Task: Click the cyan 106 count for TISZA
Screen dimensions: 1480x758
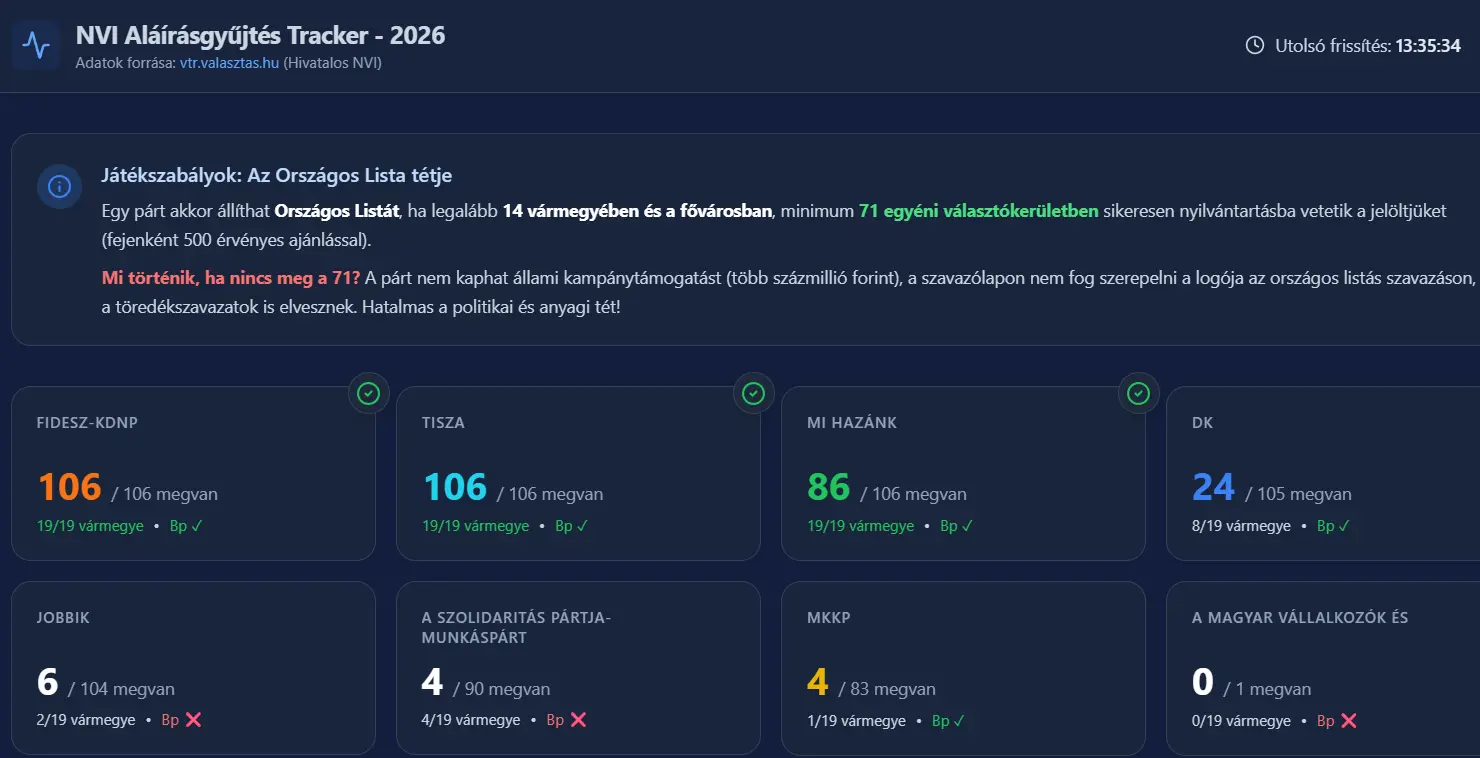Action: point(455,487)
